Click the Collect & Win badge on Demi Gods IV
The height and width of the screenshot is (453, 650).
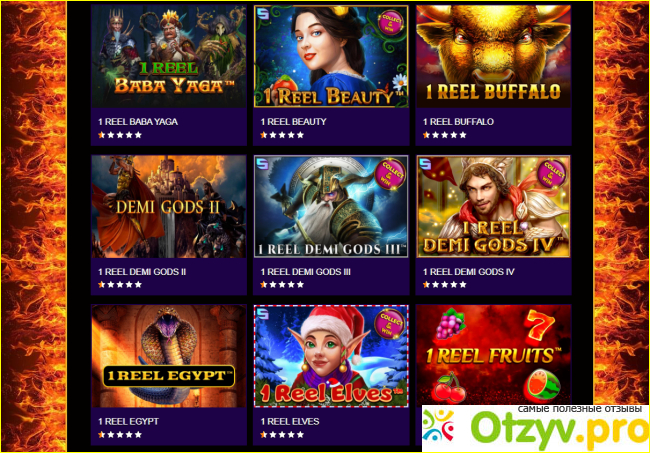point(553,174)
